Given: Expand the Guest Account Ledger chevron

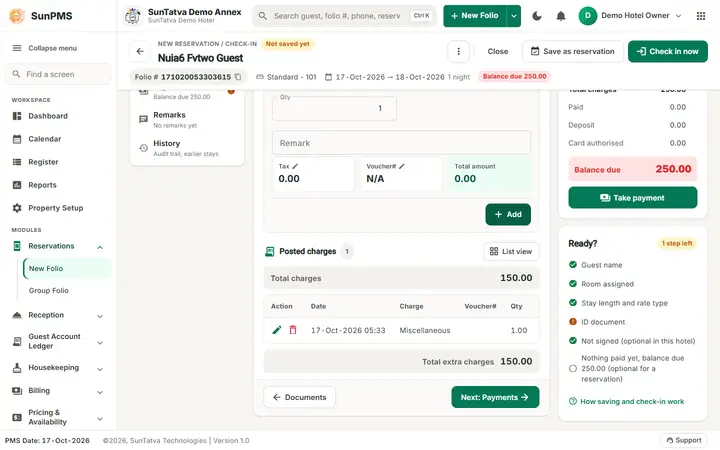Looking at the screenshot, I should (100, 343).
